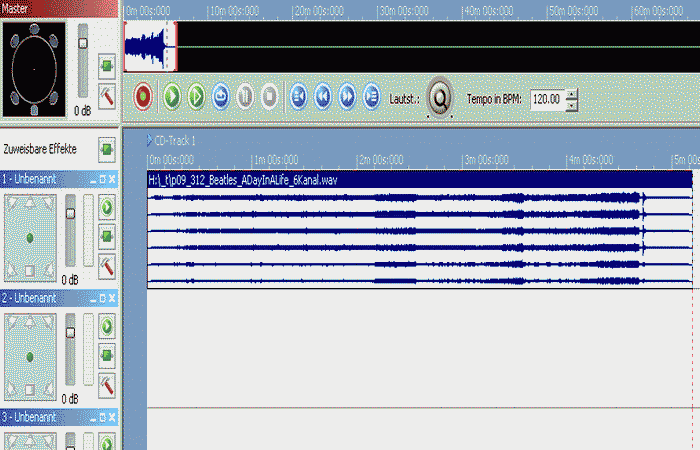Click the blue Fast Forward icon
700x450 pixels.
[347, 96]
